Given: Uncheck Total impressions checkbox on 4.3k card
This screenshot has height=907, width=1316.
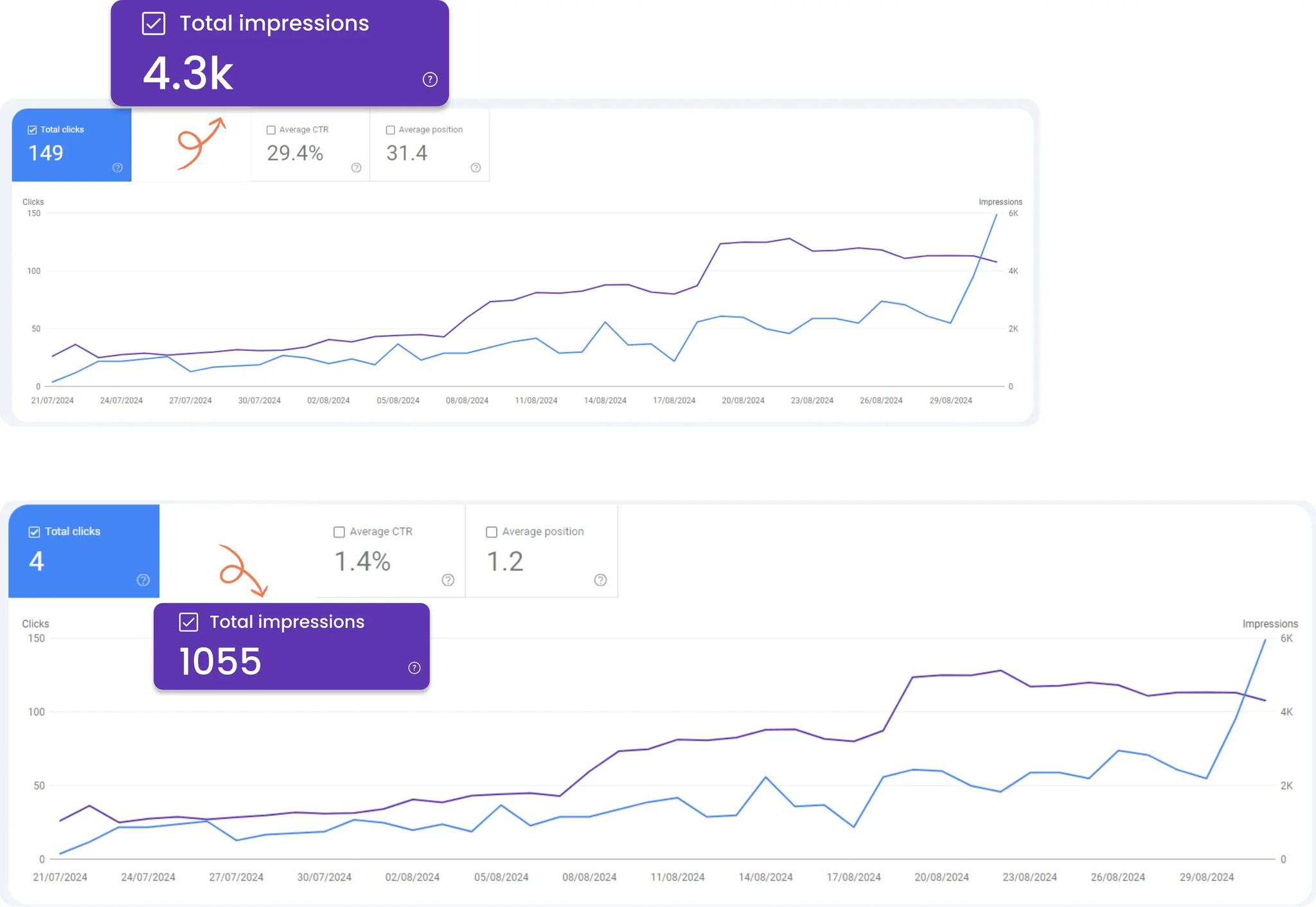Looking at the screenshot, I should click(154, 24).
